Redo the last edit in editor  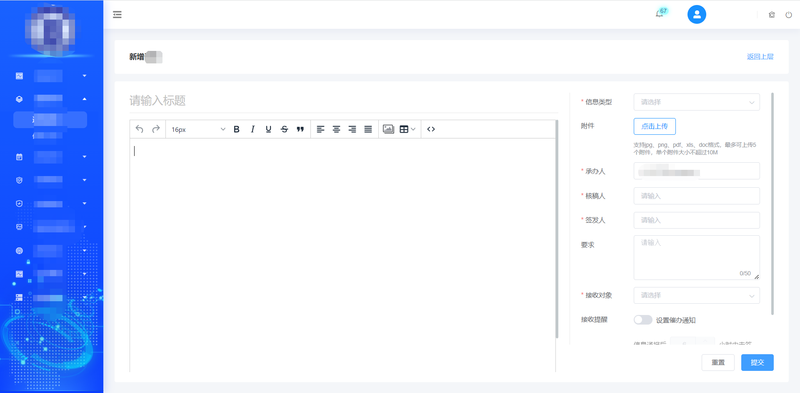pos(156,129)
